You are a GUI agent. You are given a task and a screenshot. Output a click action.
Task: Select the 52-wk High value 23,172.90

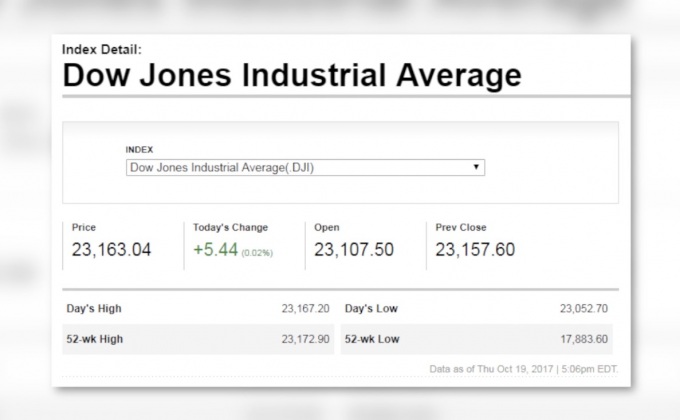click(305, 339)
